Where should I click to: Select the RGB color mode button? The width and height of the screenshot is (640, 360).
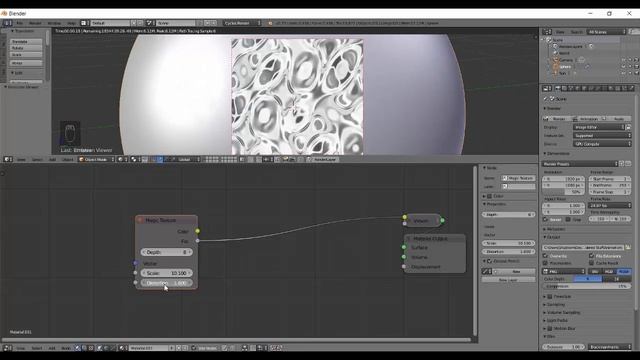pos(609,271)
